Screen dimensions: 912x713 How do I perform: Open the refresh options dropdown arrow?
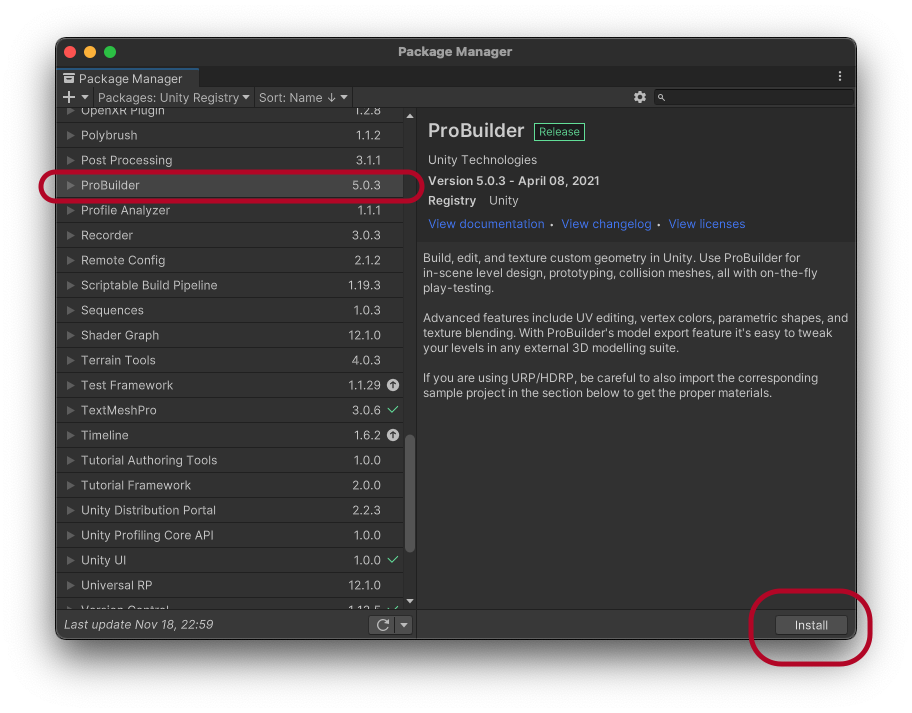coord(404,625)
